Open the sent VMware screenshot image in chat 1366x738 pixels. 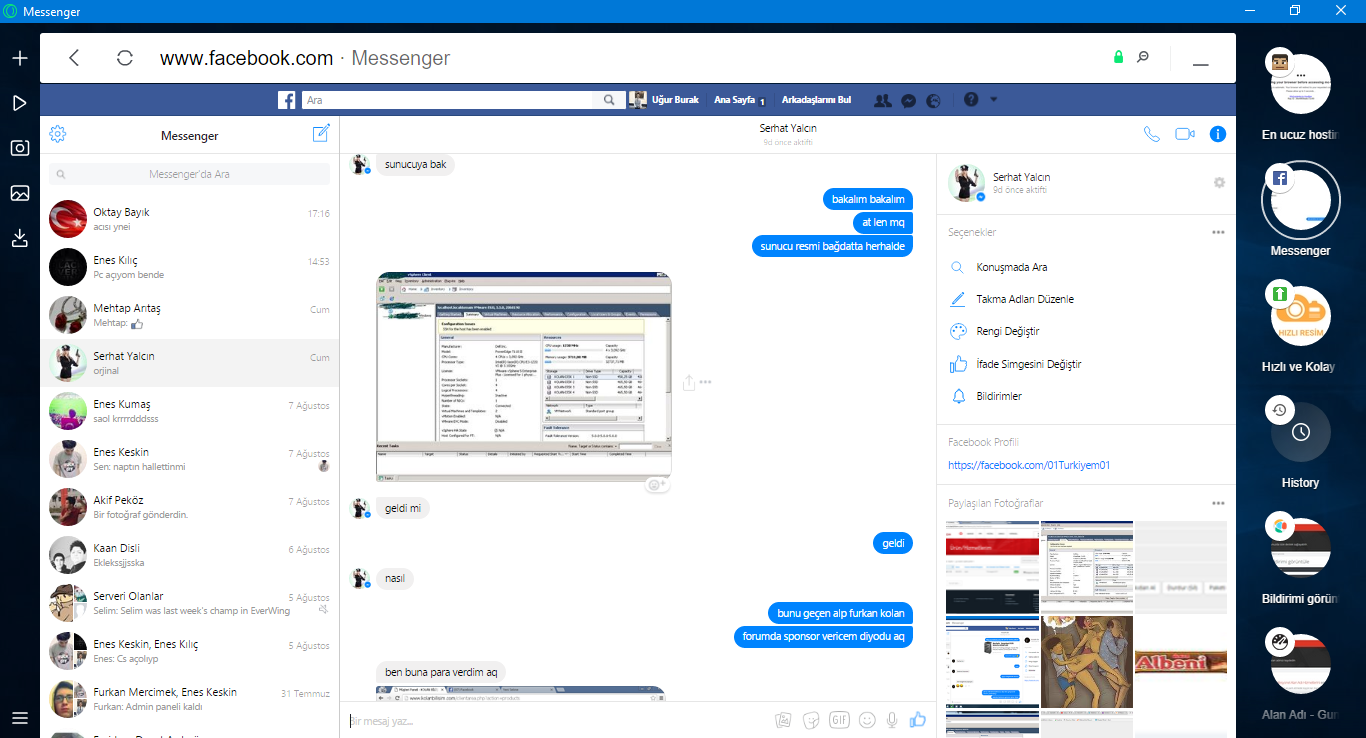click(x=524, y=376)
